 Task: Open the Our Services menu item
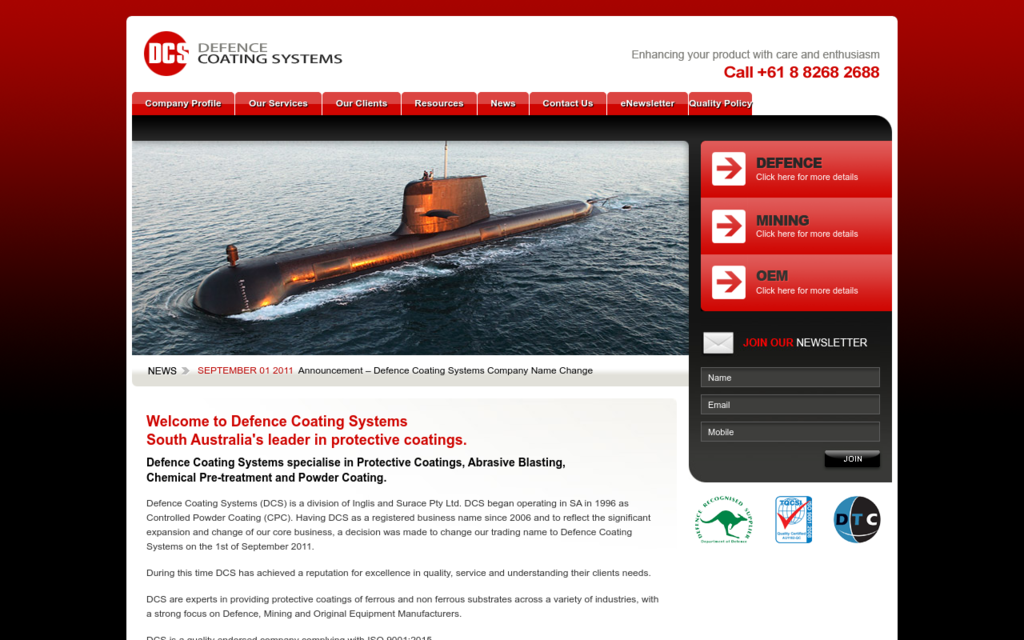[277, 103]
